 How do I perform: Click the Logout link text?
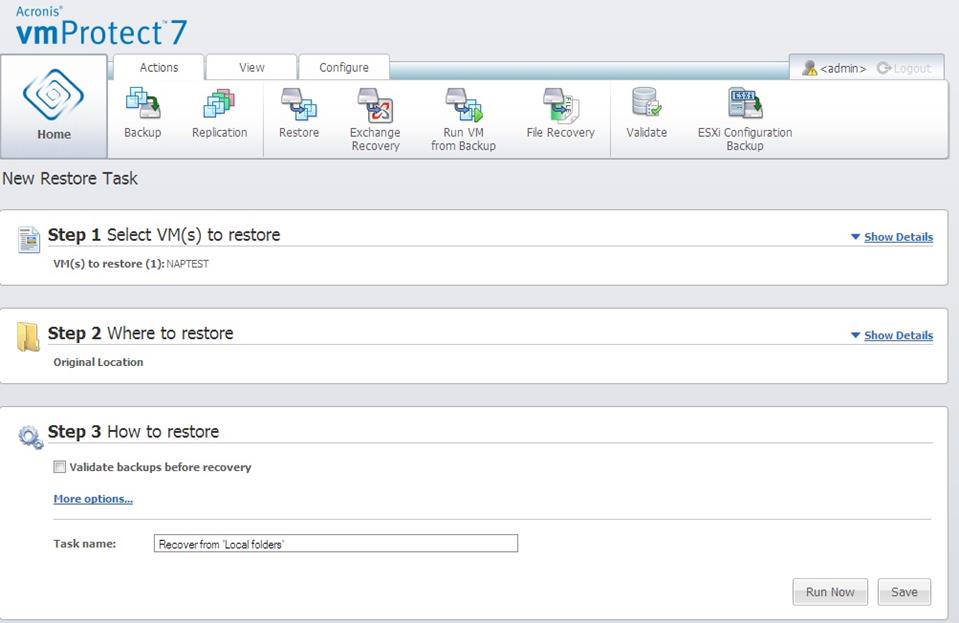pos(912,68)
